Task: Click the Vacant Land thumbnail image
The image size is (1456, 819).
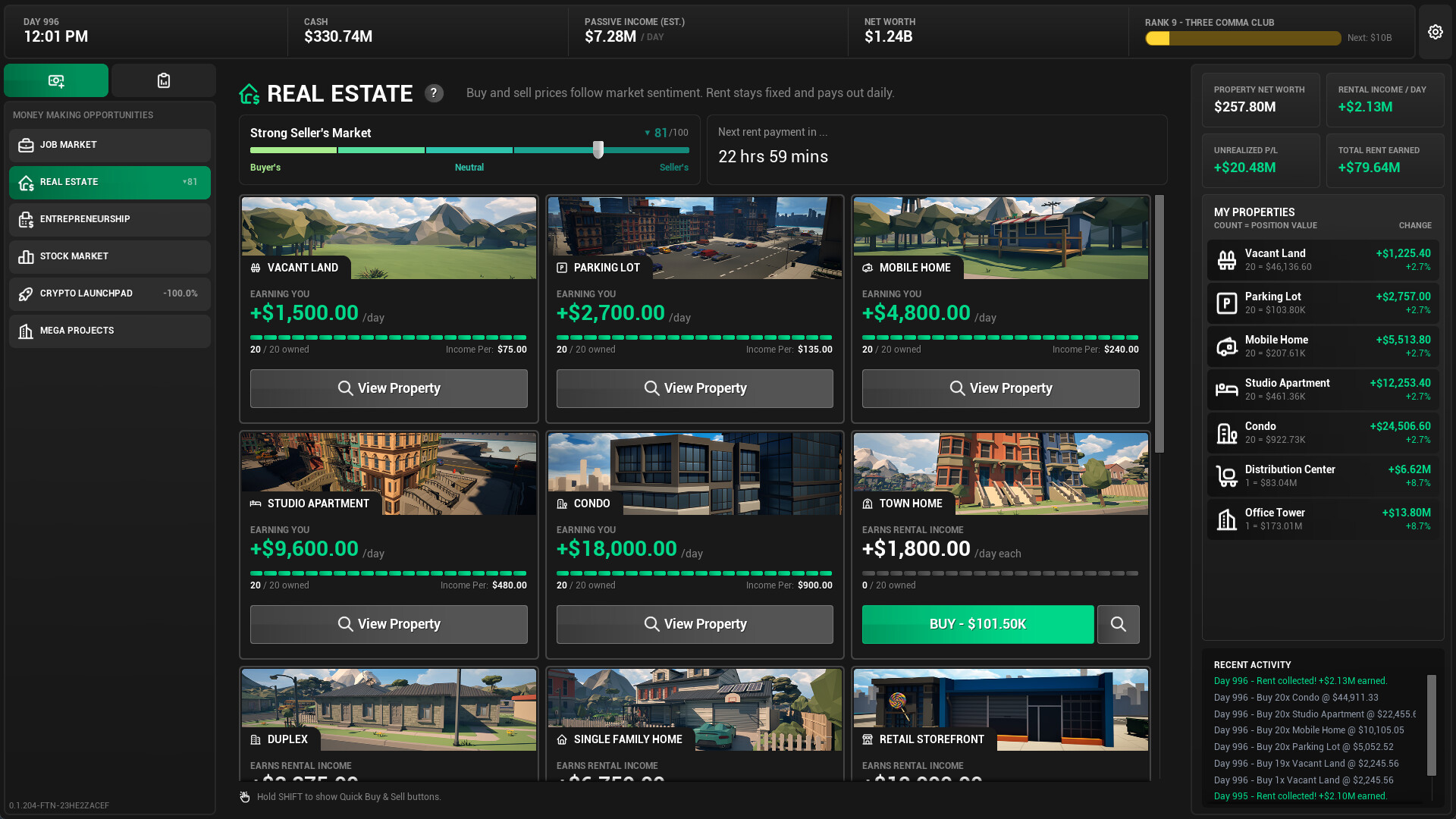Action: [389, 238]
